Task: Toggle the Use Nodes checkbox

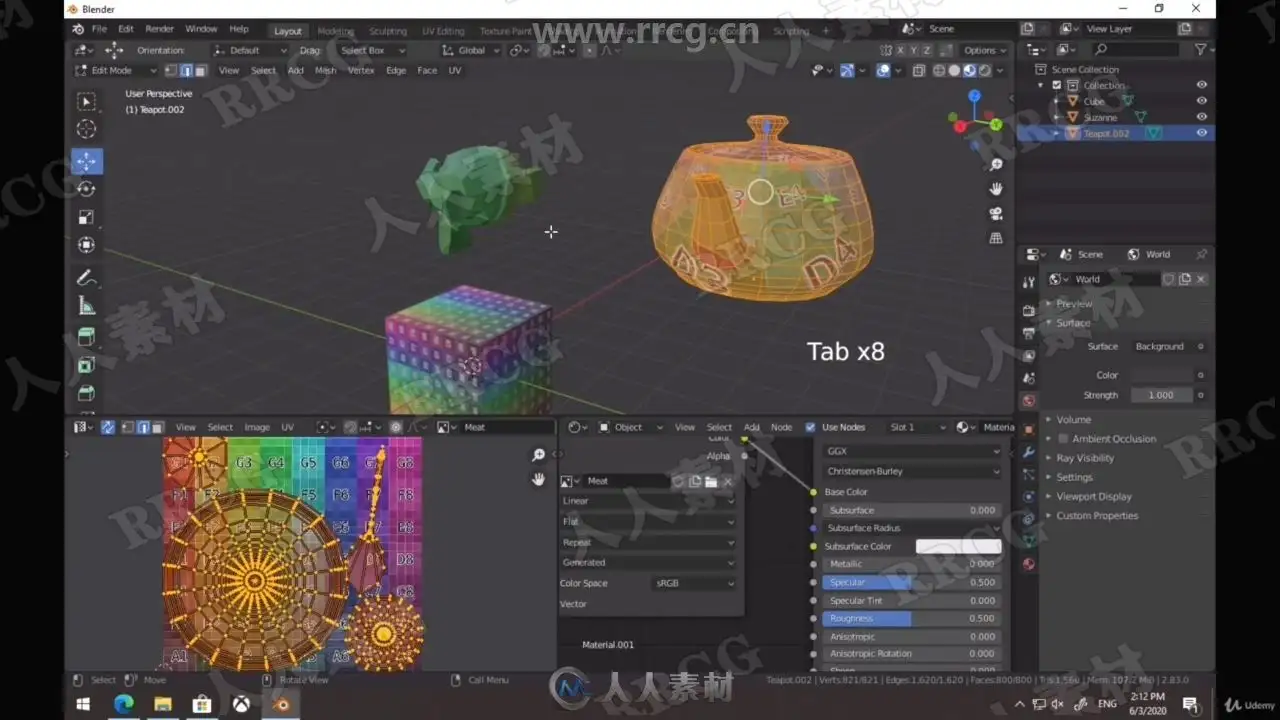Action: tap(811, 427)
